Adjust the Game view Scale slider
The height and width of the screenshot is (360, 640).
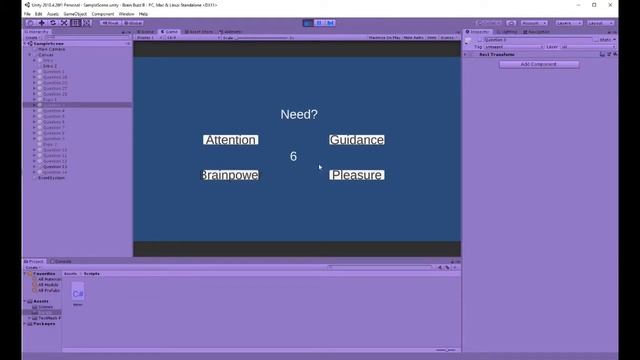(x=263, y=38)
